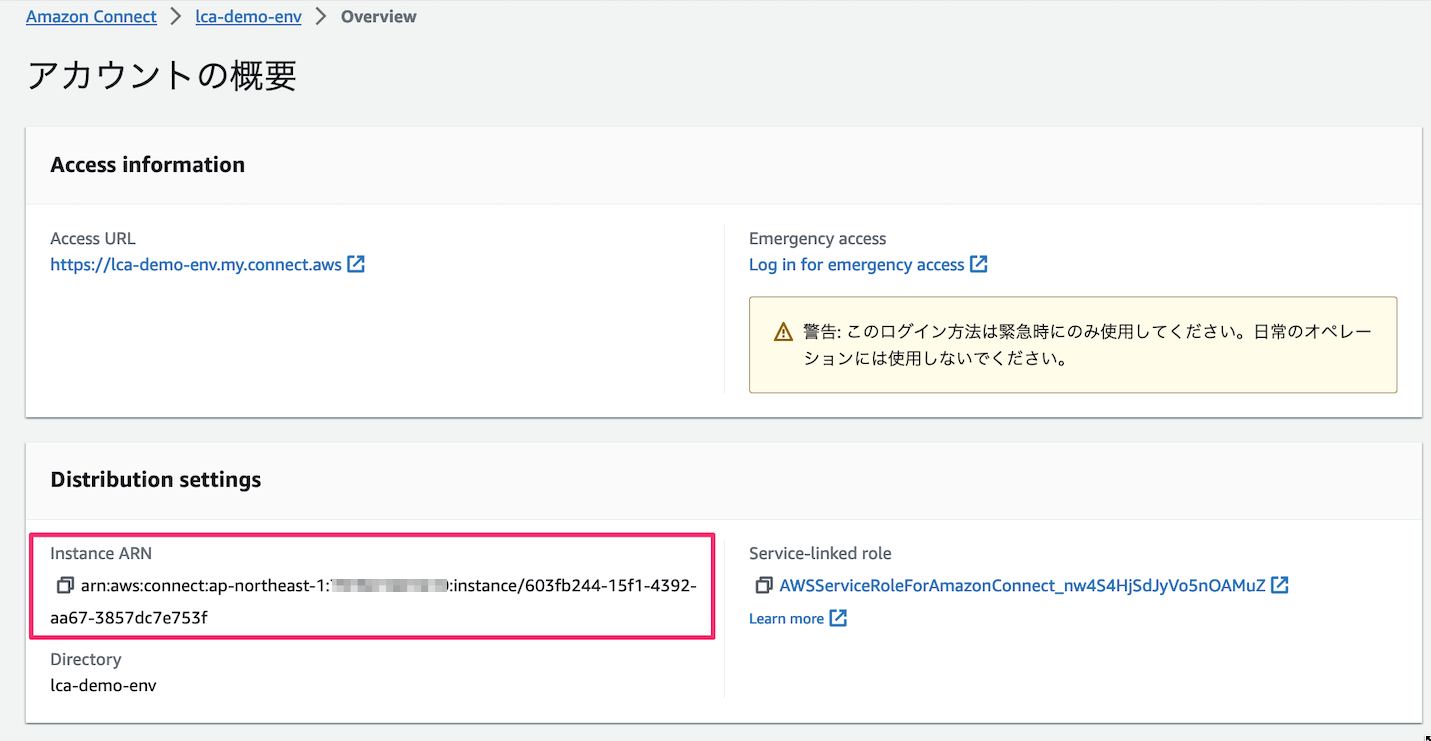Copy the service-linked role name icon

(764, 585)
